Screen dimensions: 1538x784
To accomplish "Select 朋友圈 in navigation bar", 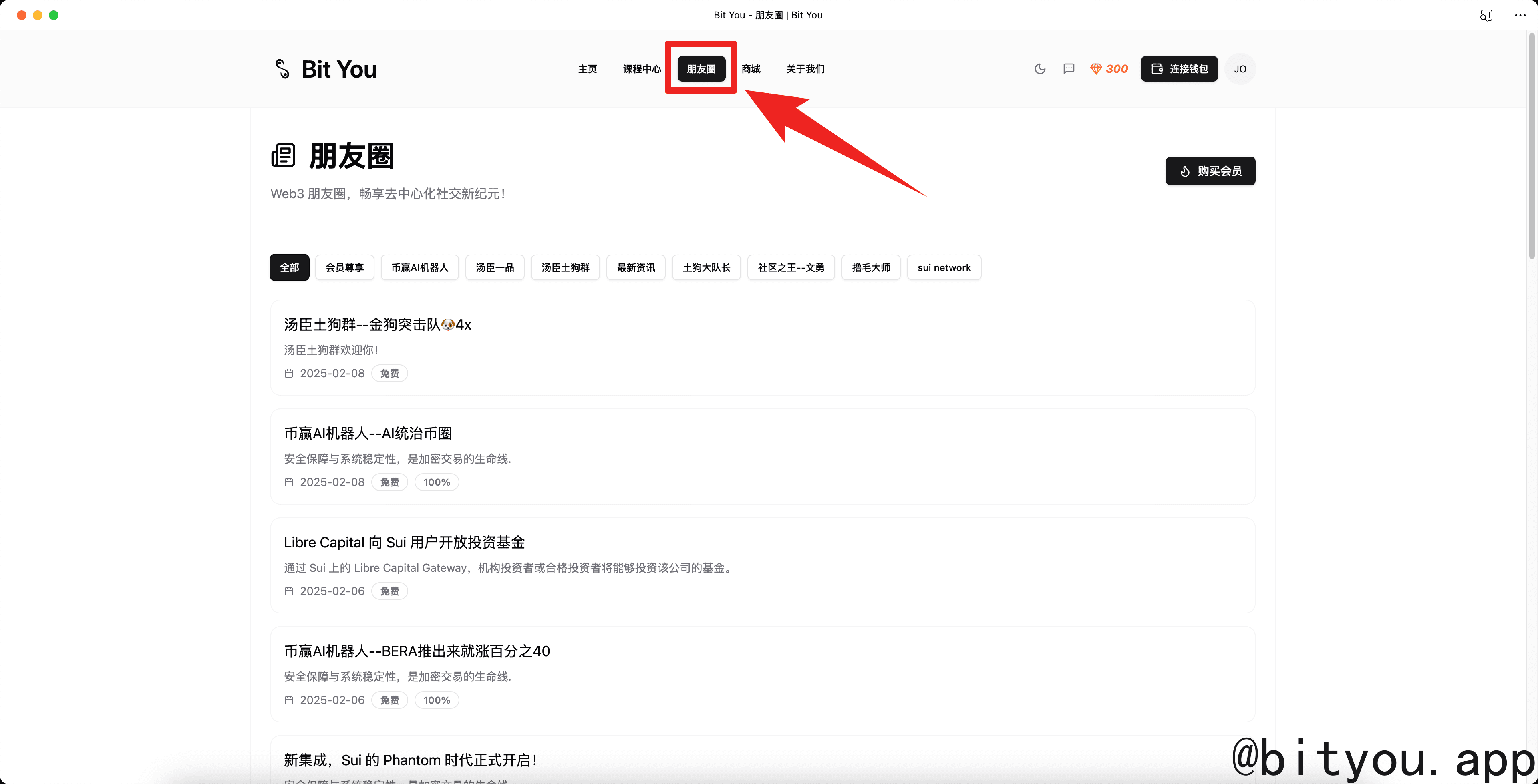I will coord(702,69).
